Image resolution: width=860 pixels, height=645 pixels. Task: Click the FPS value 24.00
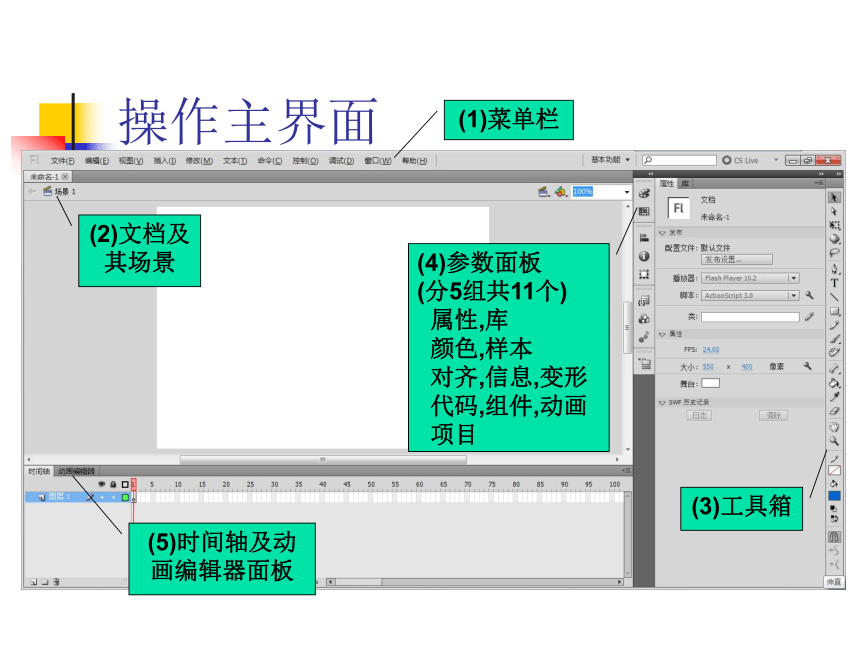point(711,349)
